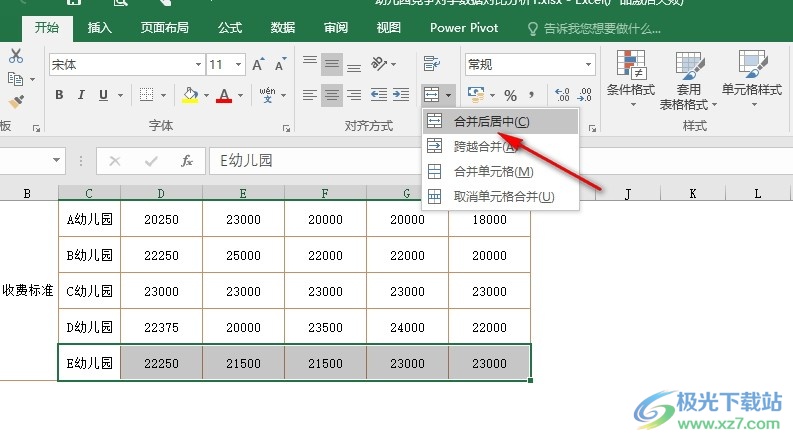Open 条件格式 conditional formatting
This screenshot has height=440, width=793.
[631, 78]
